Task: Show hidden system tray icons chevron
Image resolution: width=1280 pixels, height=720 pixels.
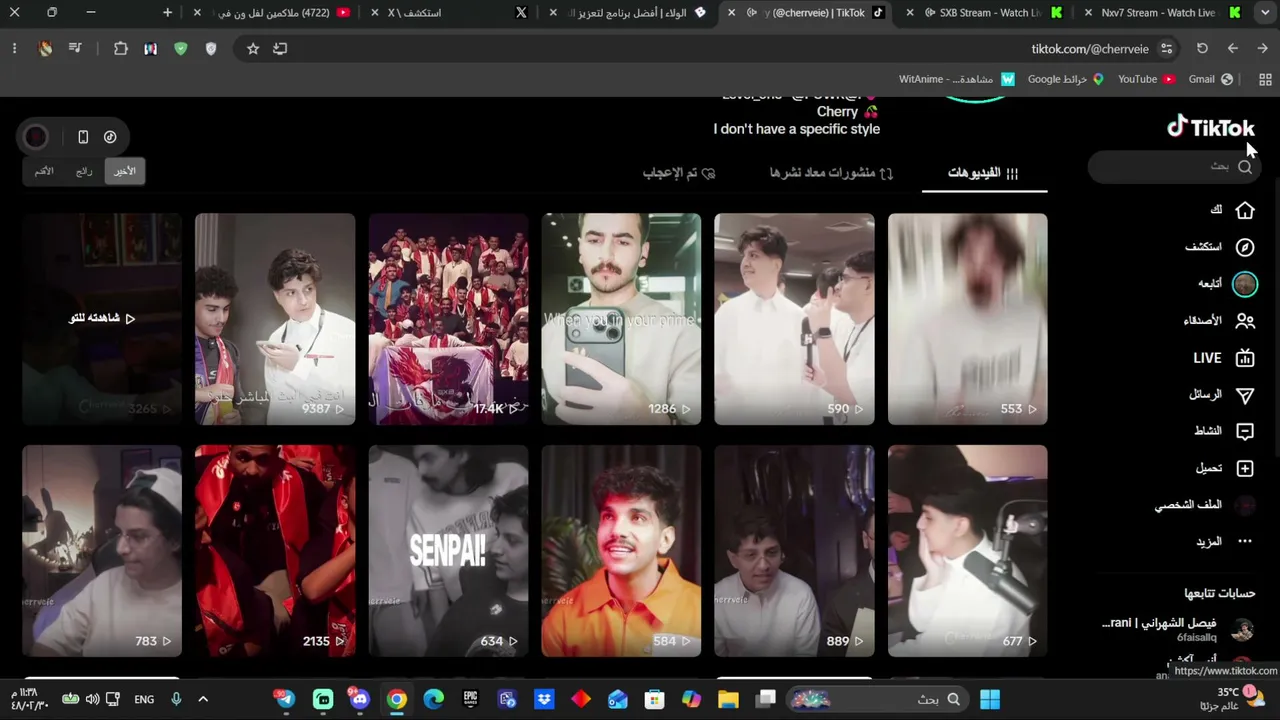Action: (203, 699)
